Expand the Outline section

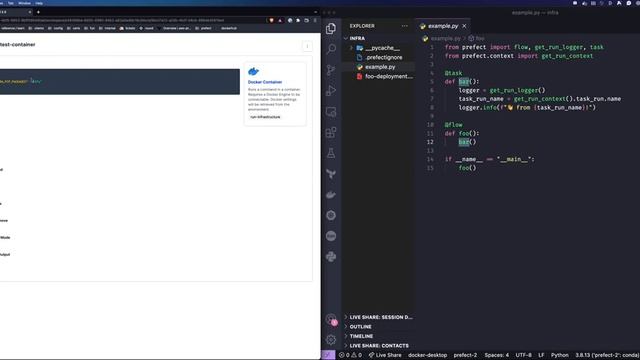pos(378,327)
